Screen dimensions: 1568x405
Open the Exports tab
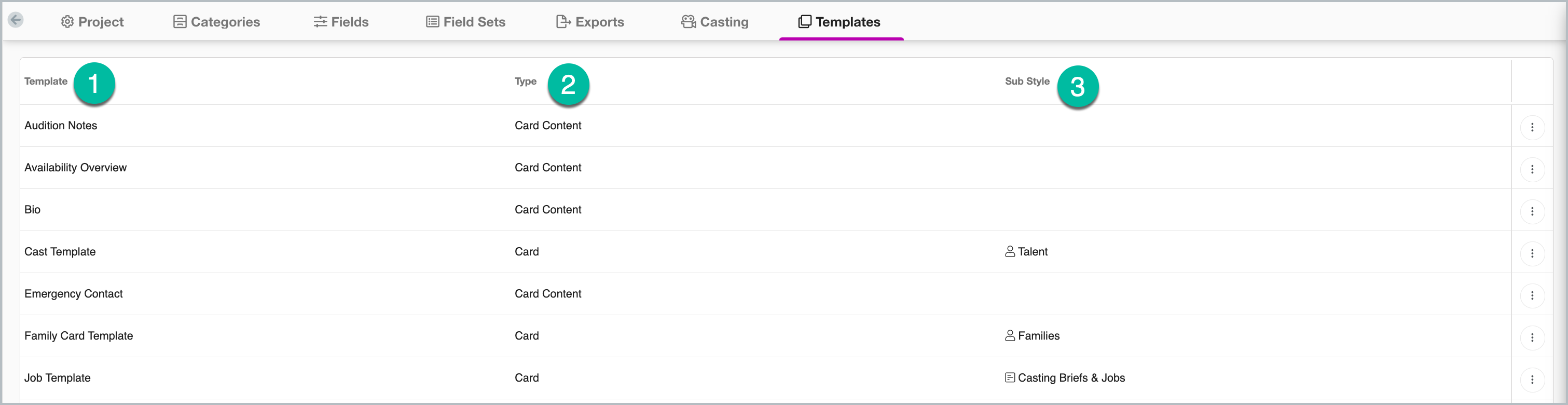[x=590, y=22]
